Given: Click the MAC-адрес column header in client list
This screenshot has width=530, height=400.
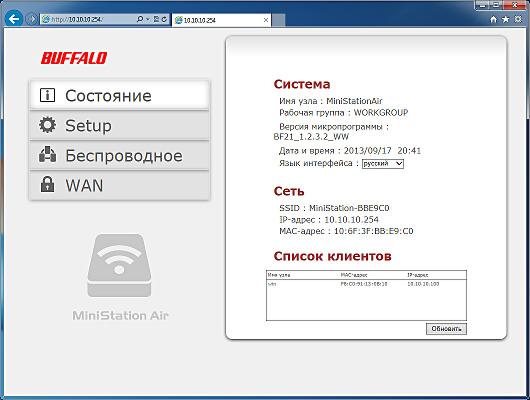Looking at the screenshot, I should (354, 275).
